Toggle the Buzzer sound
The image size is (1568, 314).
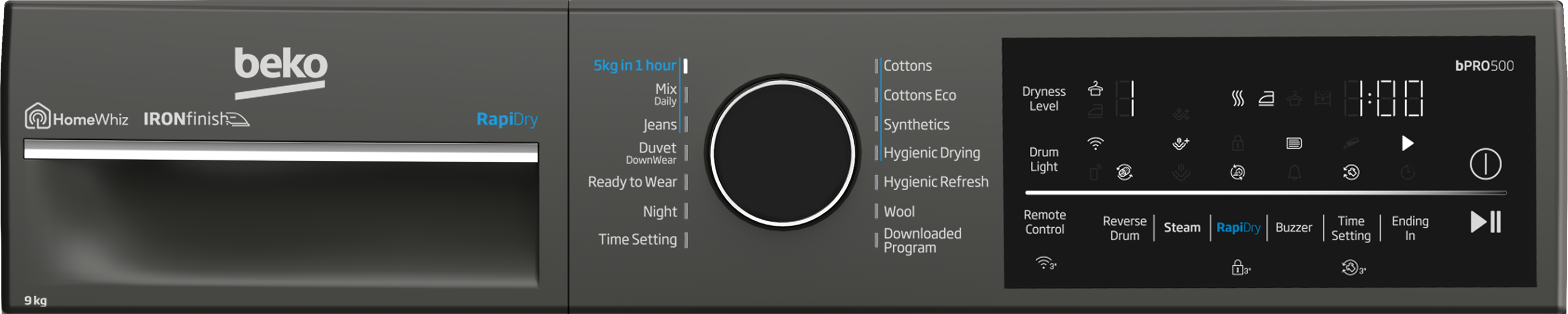pos(1293,228)
